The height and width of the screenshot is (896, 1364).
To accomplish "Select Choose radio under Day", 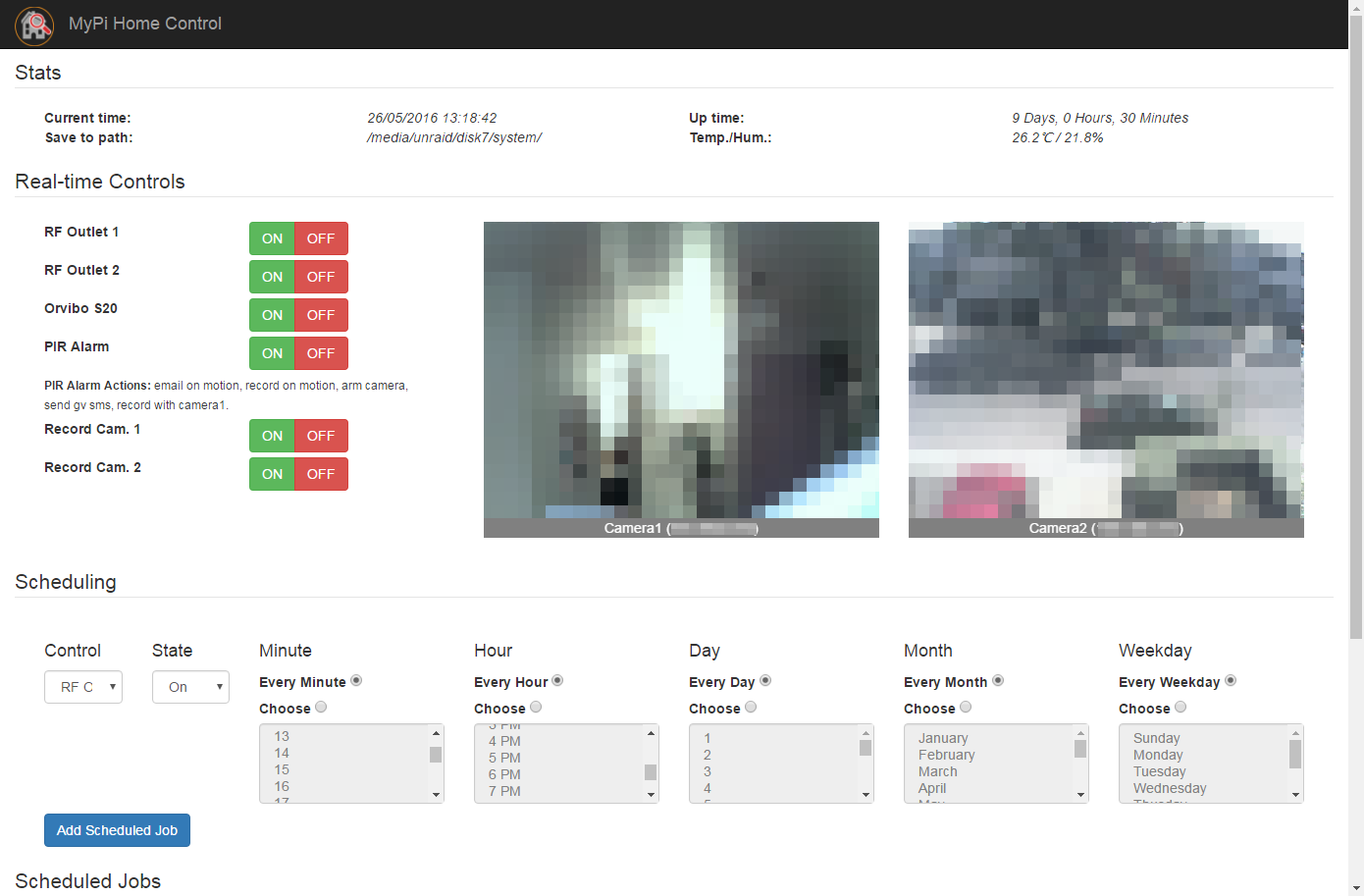I will [x=751, y=708].
